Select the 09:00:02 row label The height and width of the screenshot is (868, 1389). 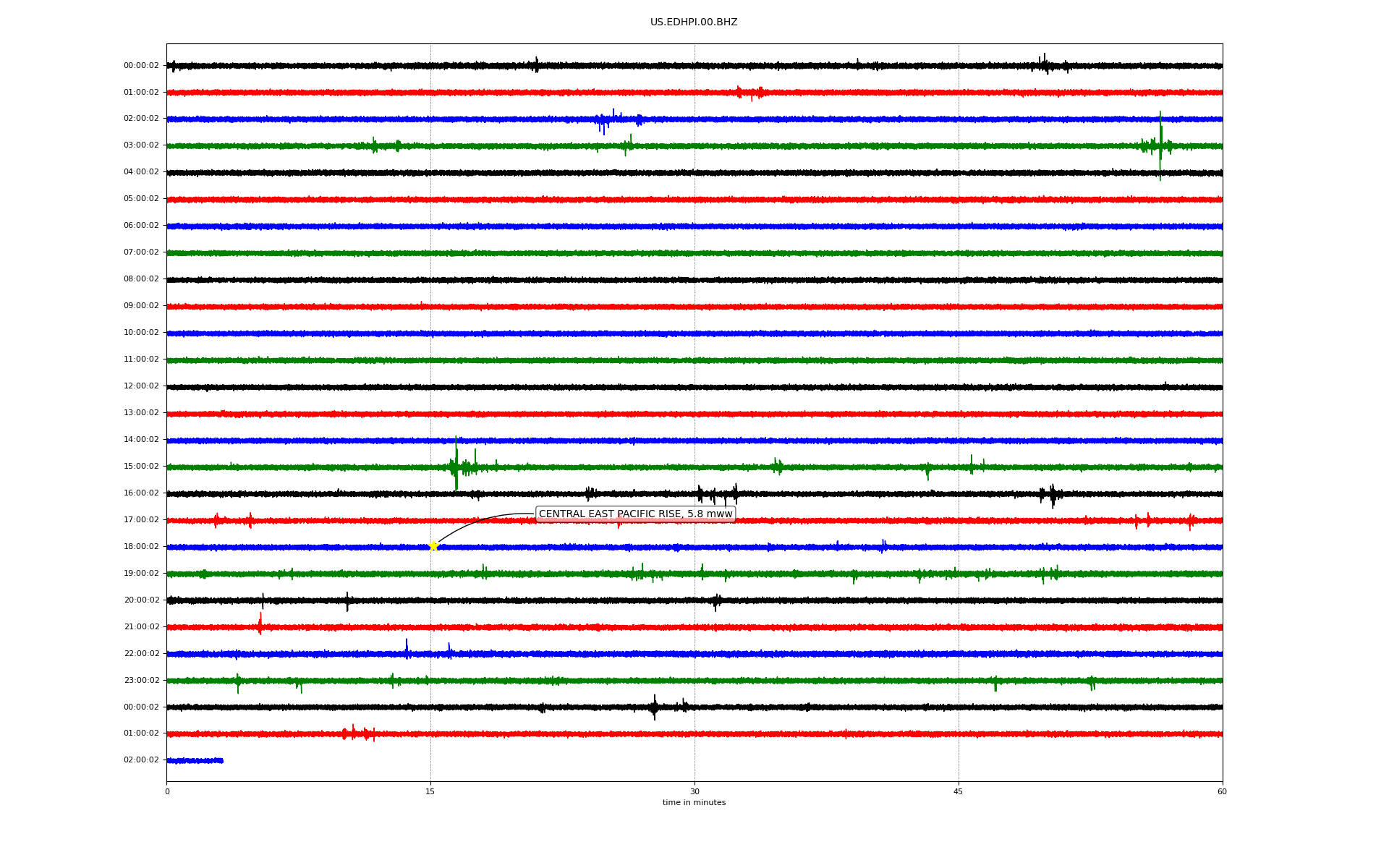[x=141, y=306]
